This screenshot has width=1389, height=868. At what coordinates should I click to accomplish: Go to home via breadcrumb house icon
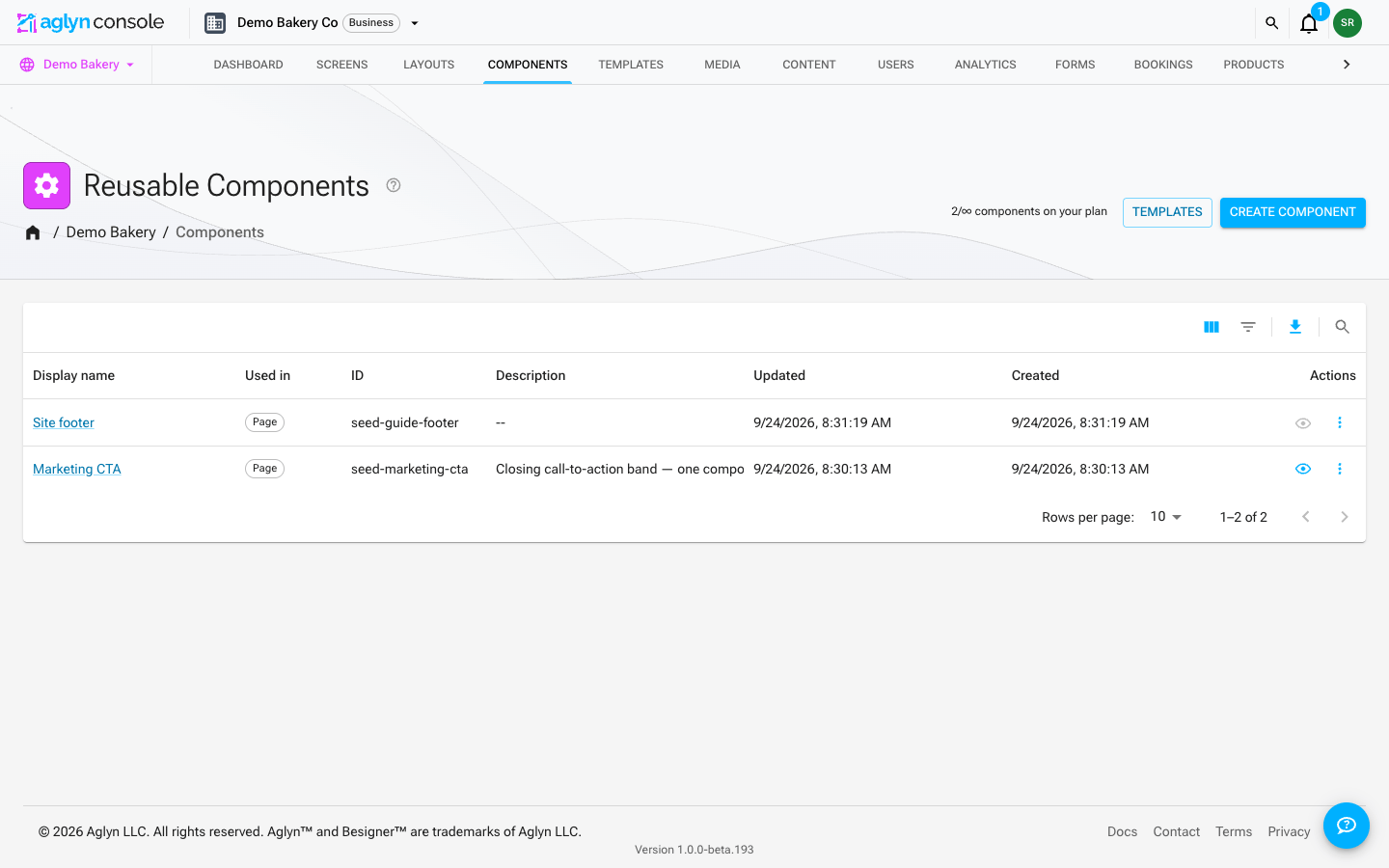(33, 232)
